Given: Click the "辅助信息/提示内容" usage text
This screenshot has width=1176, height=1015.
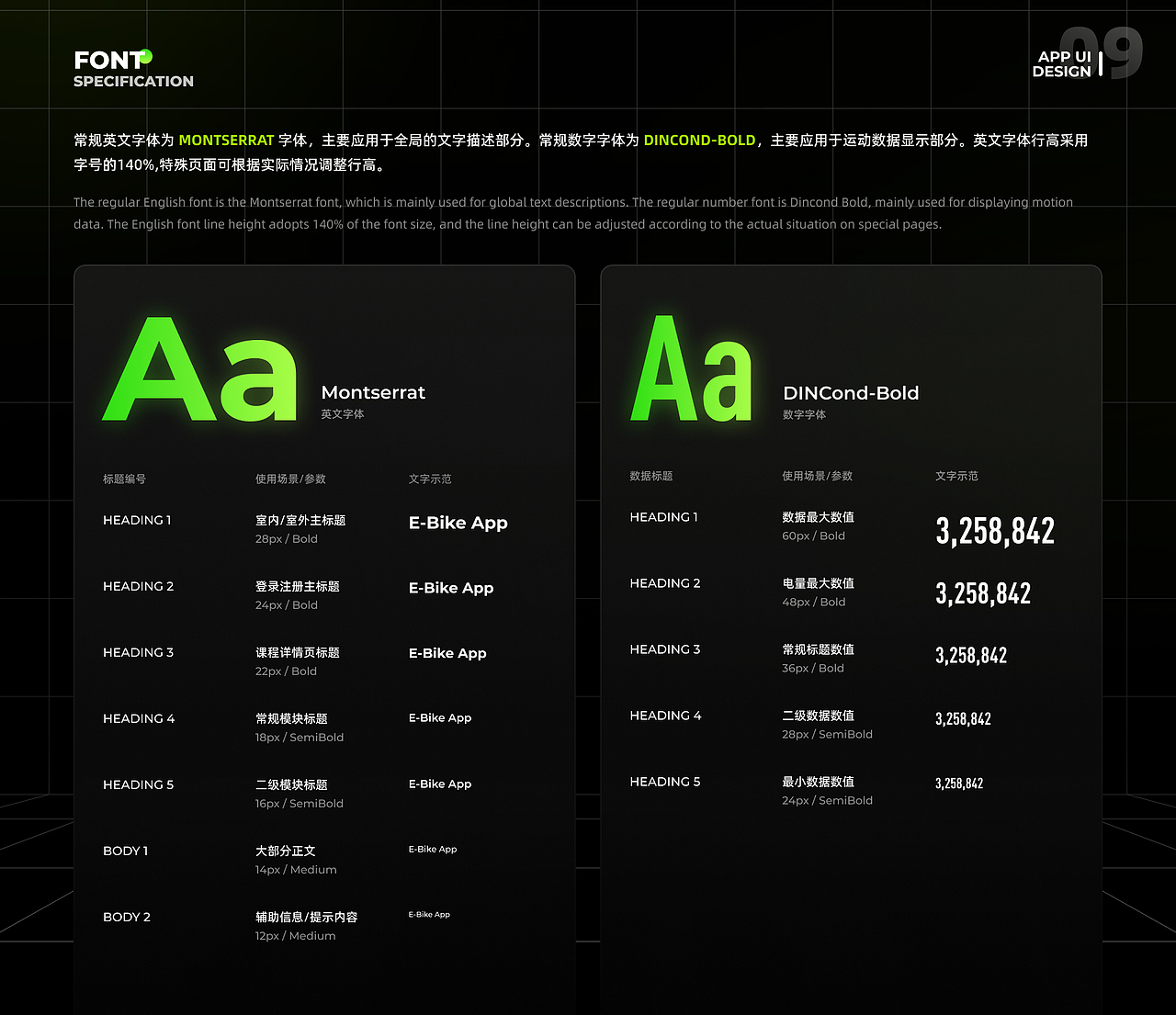Looking at the screenshot, I should 307,917.
